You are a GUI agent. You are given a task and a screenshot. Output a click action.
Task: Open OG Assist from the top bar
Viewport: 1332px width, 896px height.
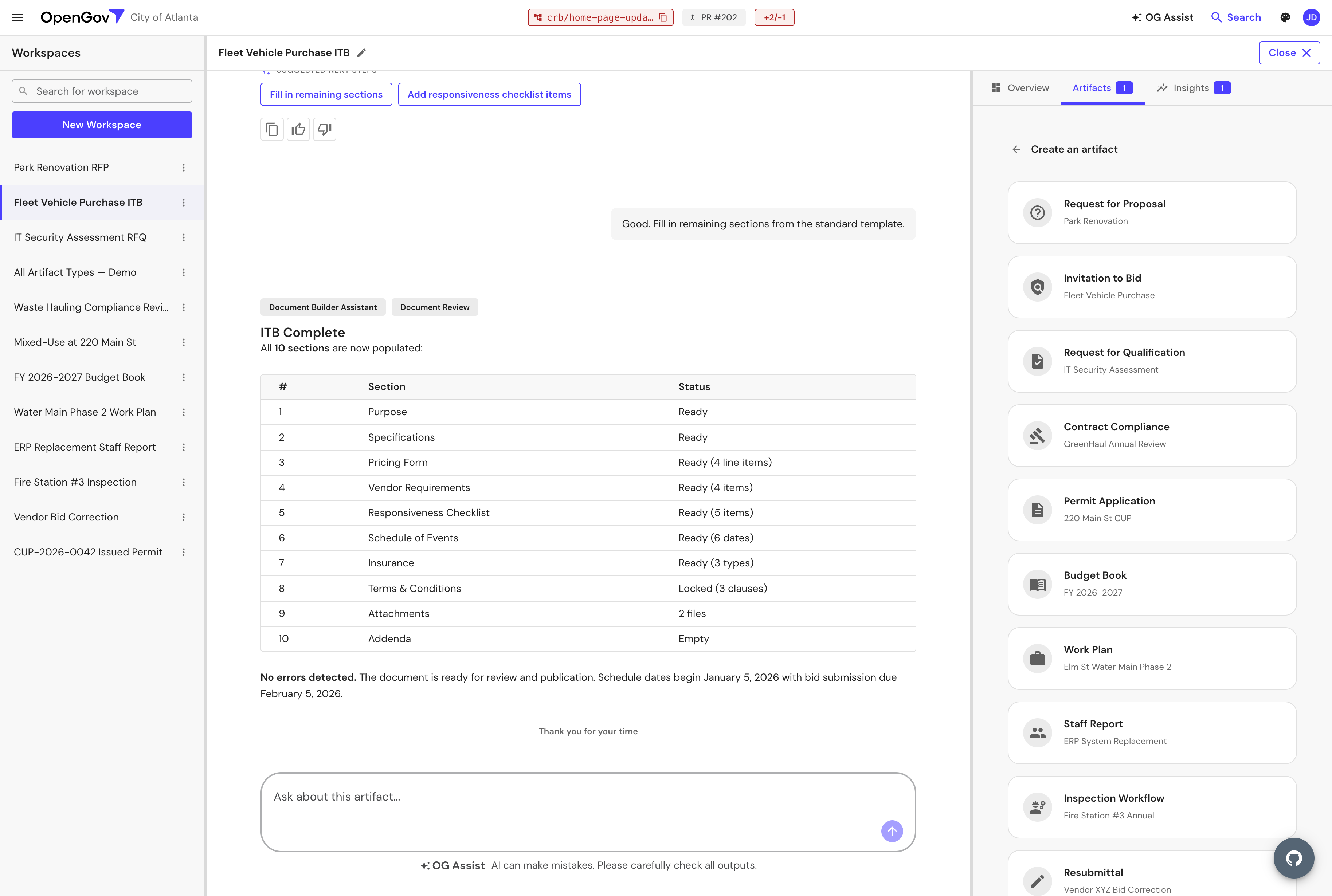(1162, 18)
